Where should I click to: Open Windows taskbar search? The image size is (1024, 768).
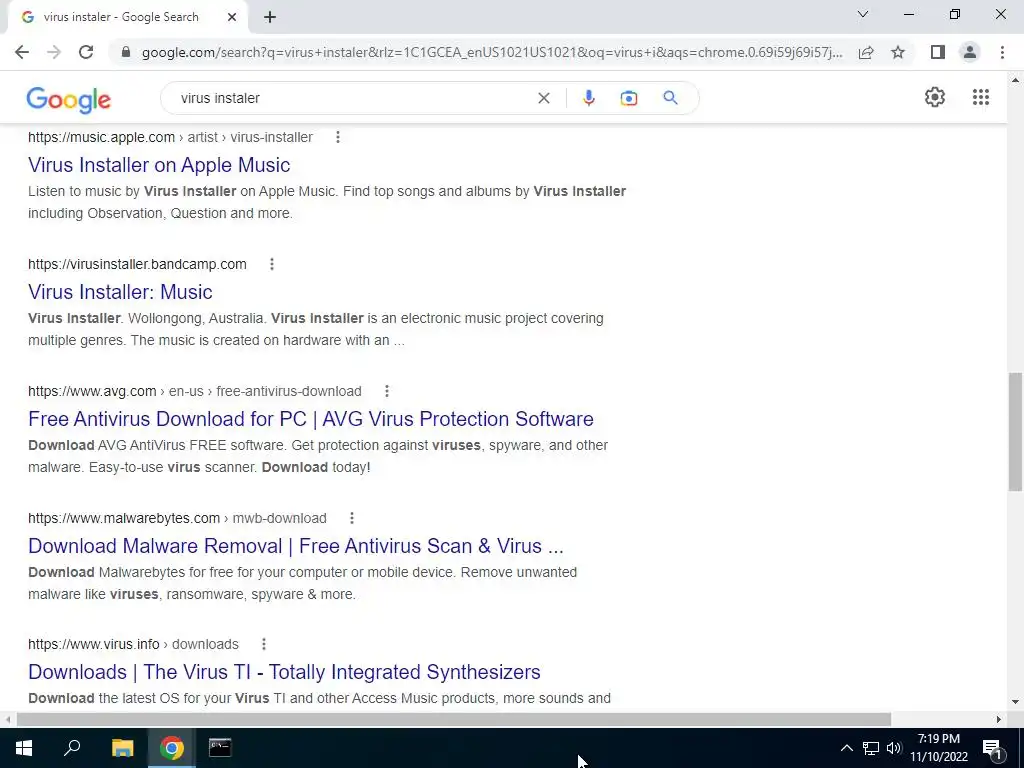72,748
